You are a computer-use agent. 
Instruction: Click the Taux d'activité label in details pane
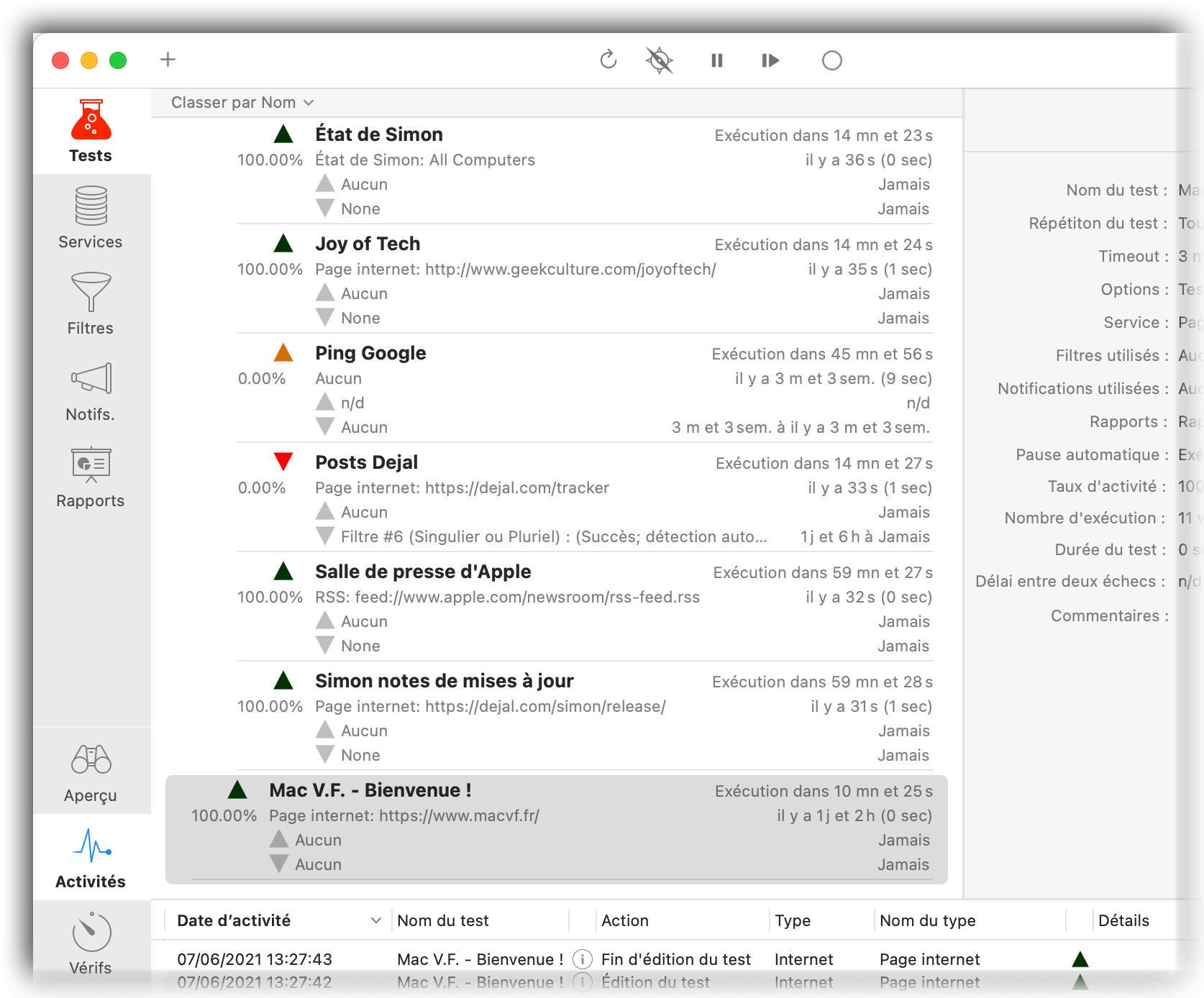click(1107, 487)
